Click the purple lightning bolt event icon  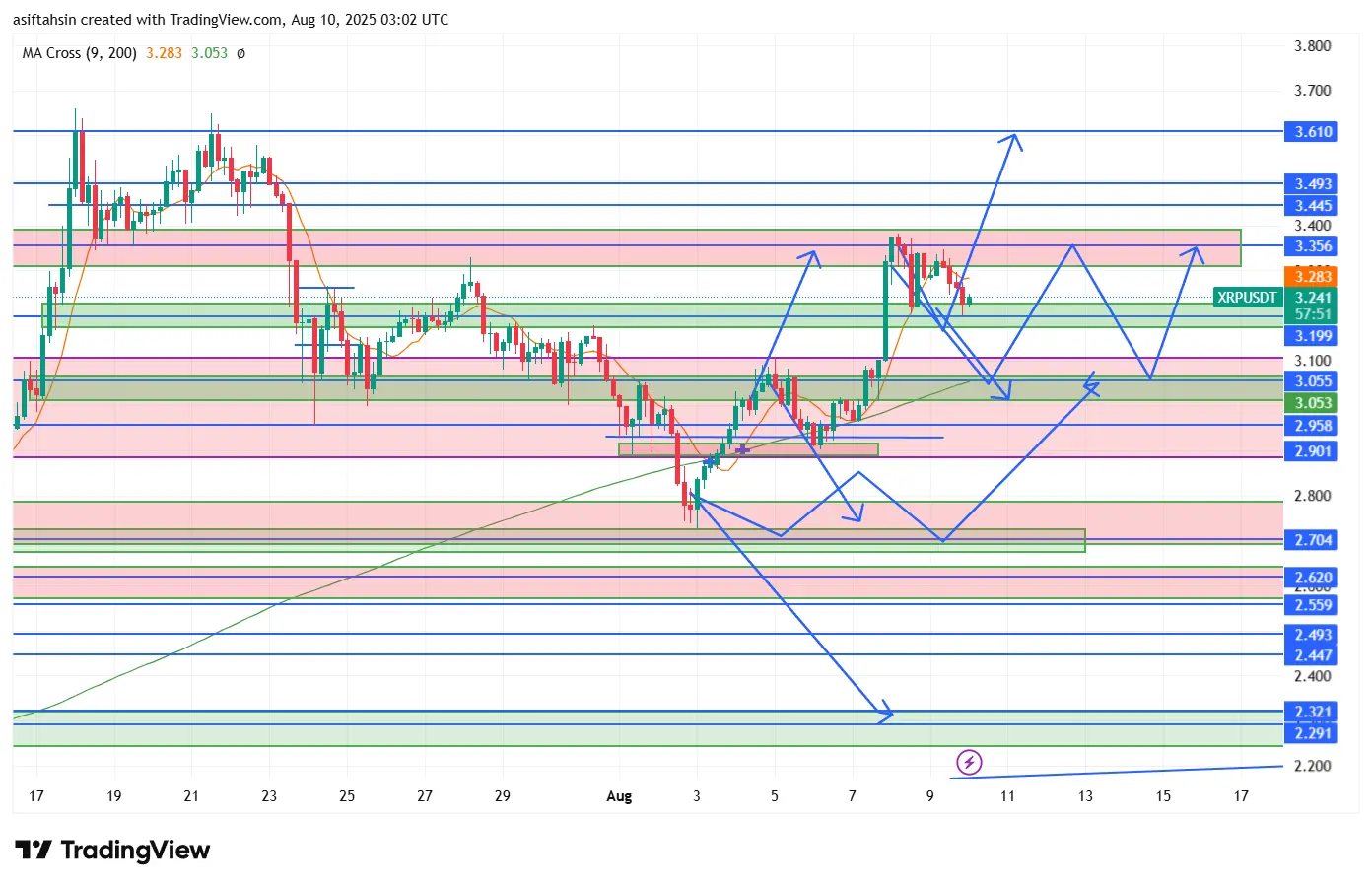(x=969, y=762)
